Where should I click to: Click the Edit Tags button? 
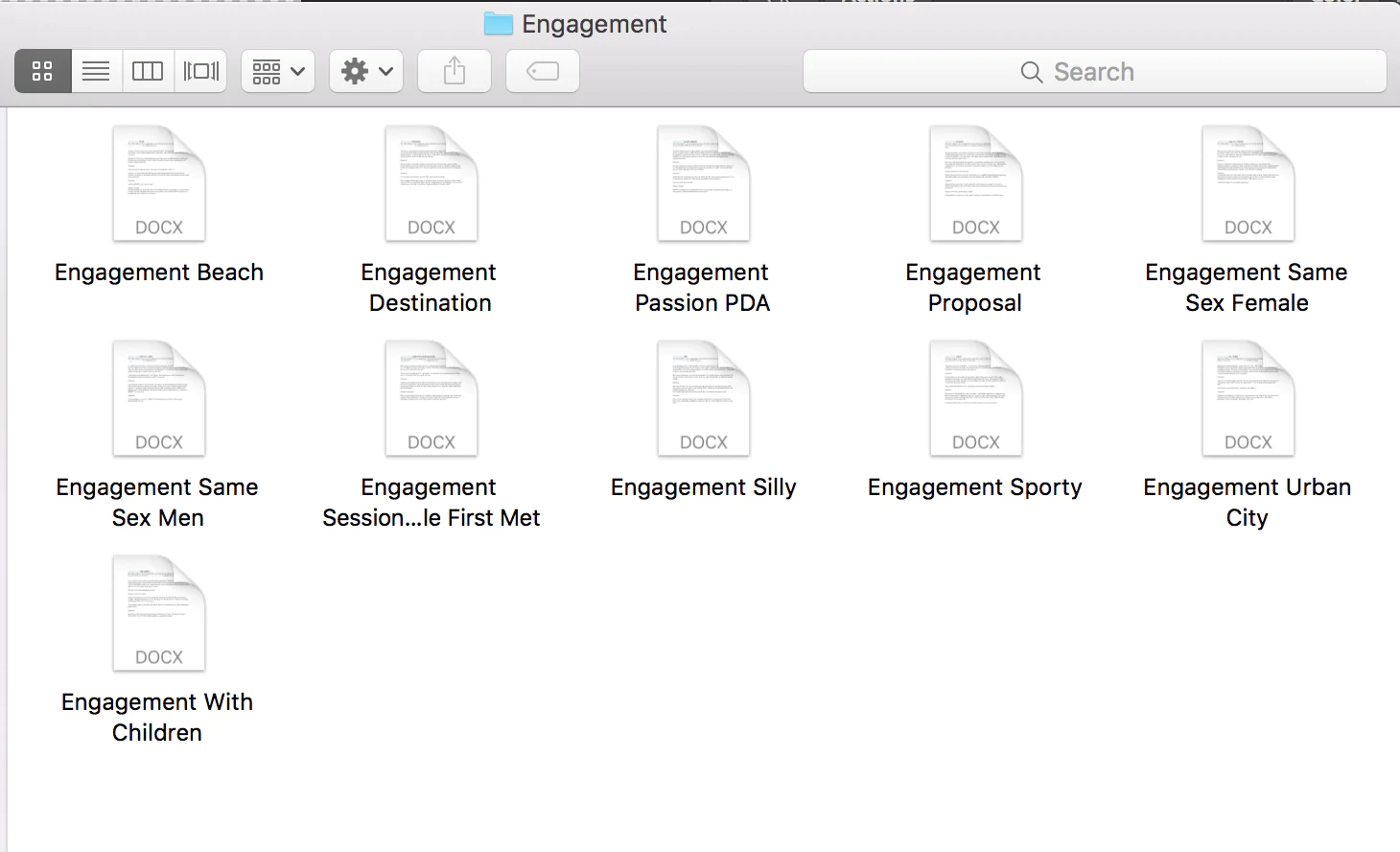[x=543, y=71]
